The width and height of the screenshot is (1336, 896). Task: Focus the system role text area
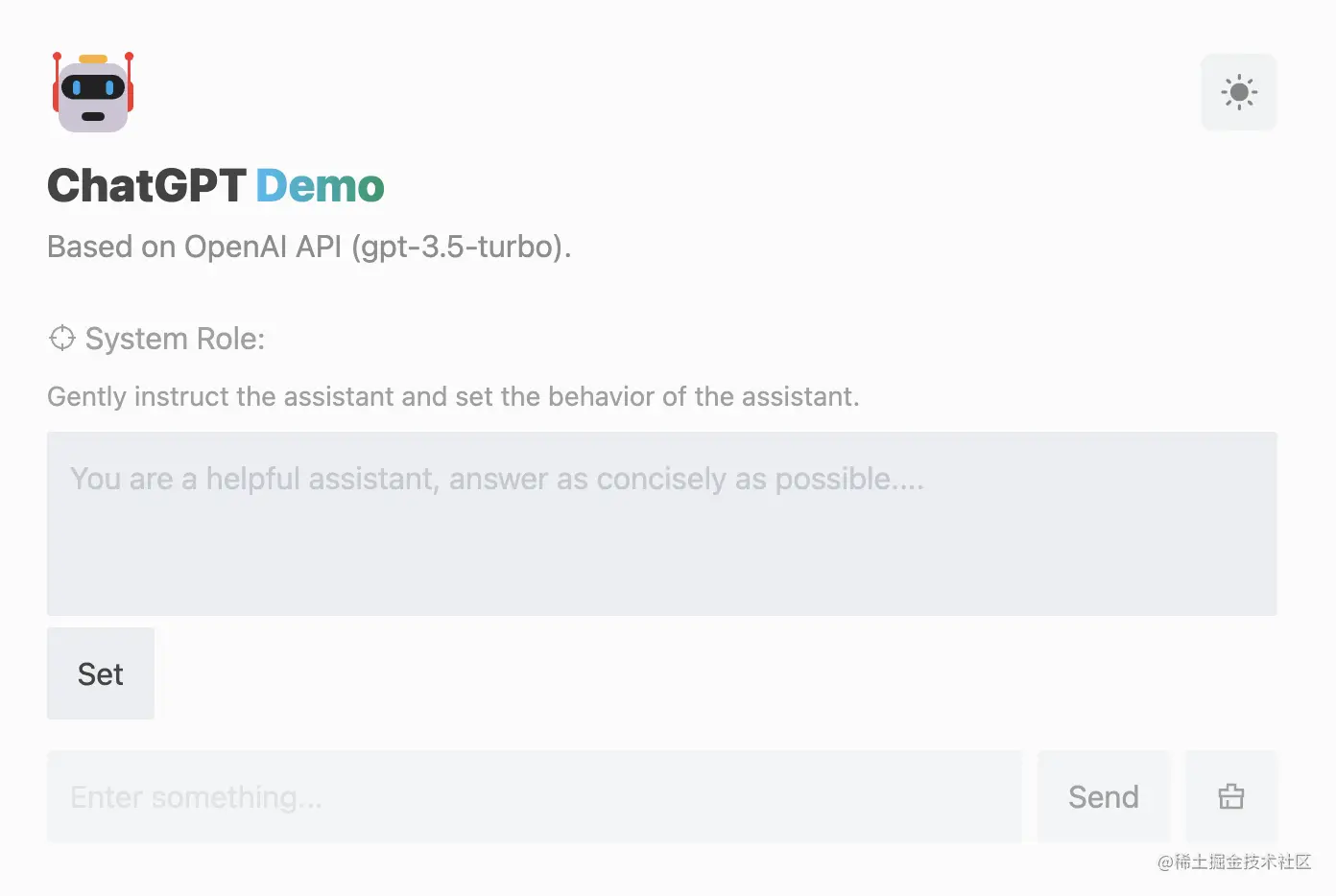click(662, 524)
